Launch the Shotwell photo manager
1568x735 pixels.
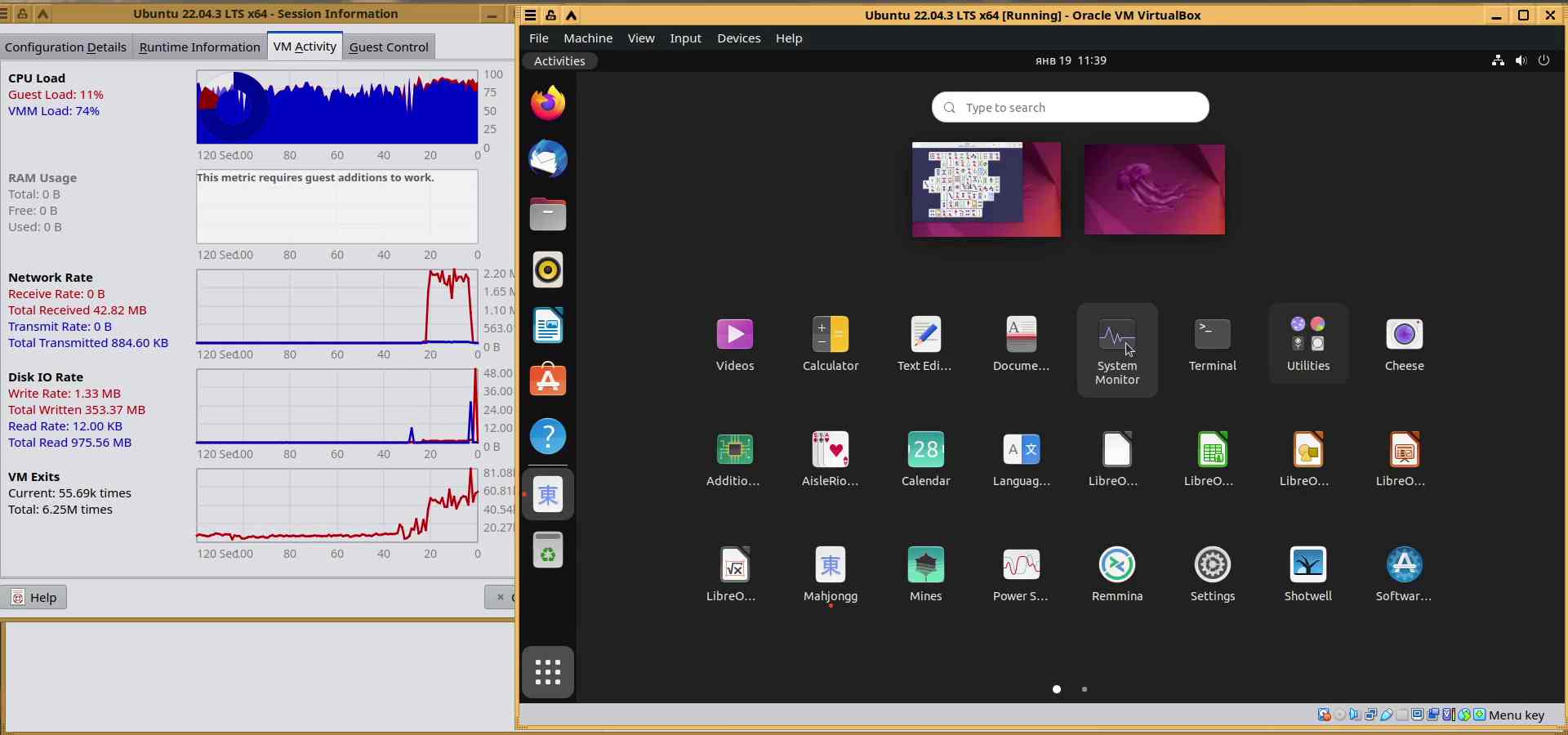pos(1308,574)
